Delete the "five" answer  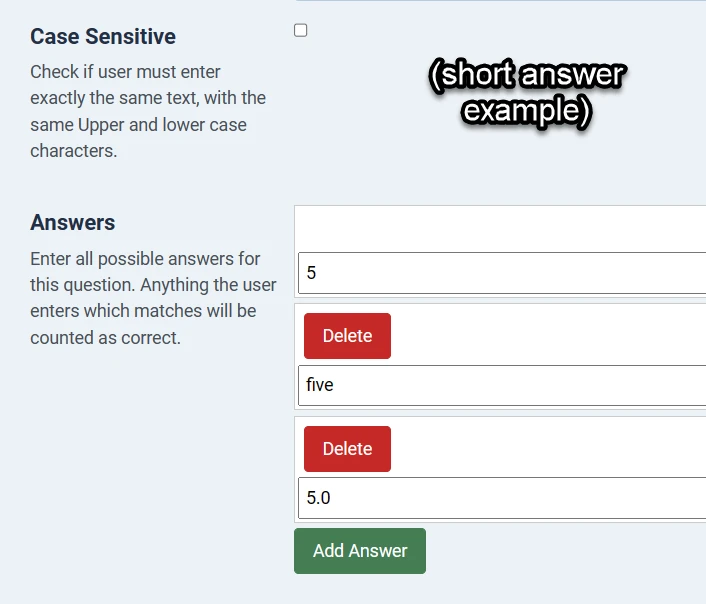click(x=347, y=336)
